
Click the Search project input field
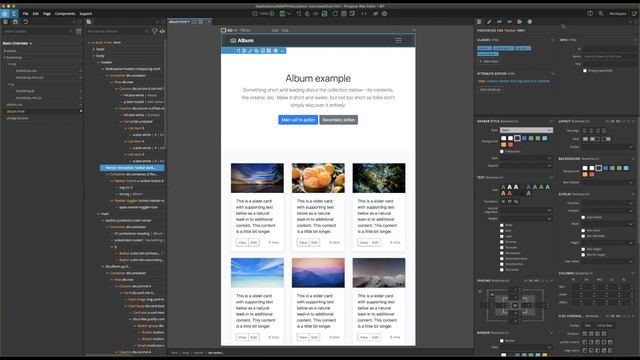pos(38,31)
